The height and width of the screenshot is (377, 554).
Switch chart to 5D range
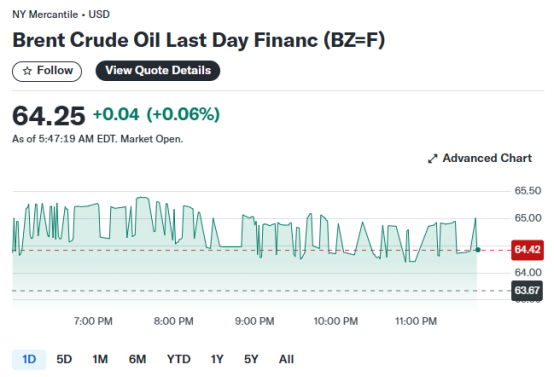tap(64, 359)
